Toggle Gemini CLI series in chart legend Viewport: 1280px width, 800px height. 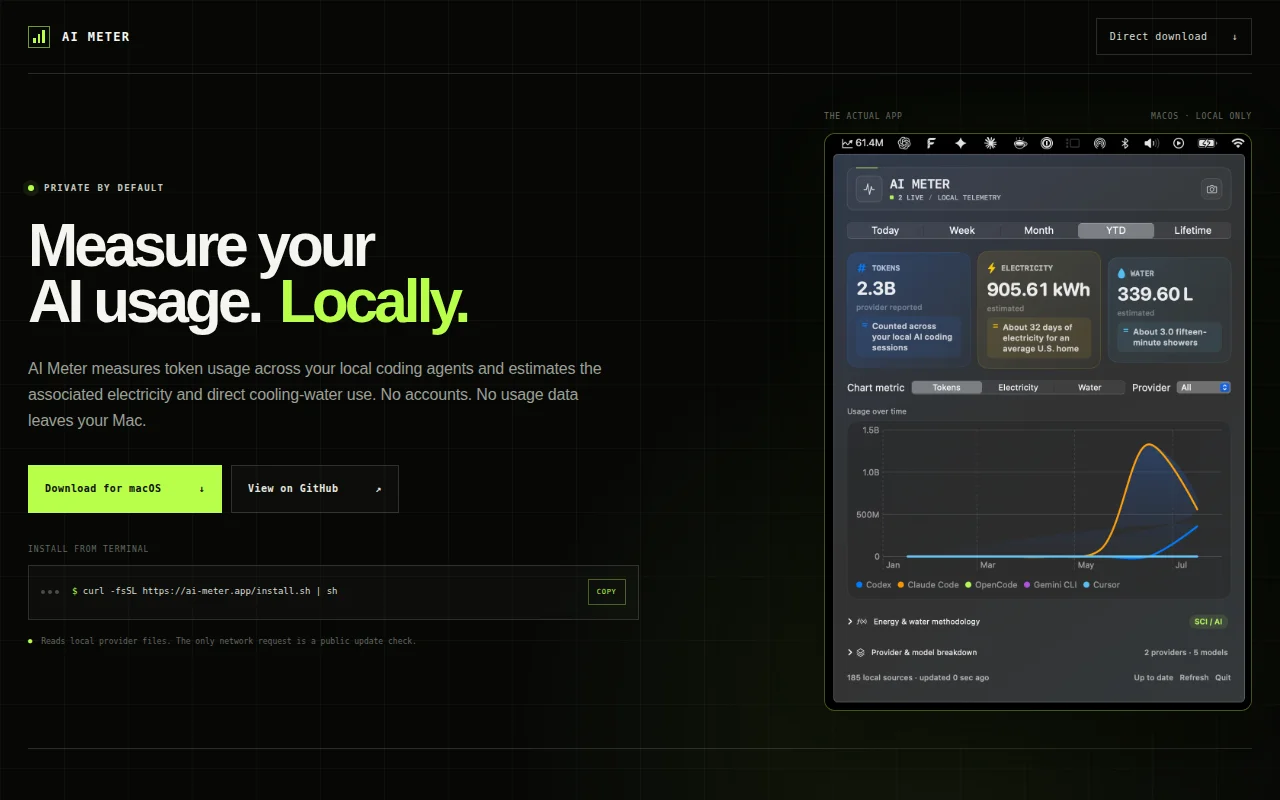(x=1050, y=585)
